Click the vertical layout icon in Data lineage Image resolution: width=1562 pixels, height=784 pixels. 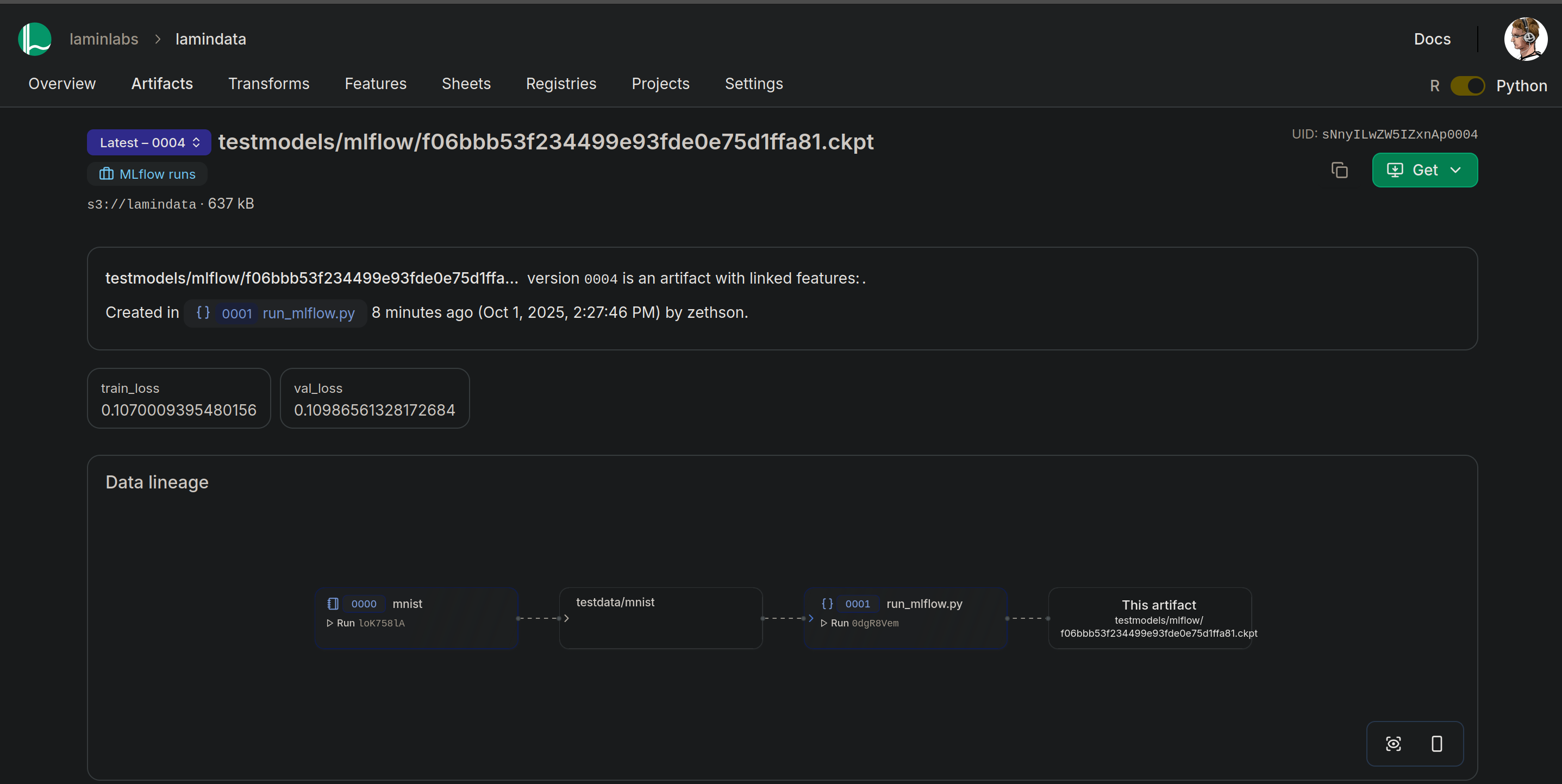click(x=1436, y=743)
